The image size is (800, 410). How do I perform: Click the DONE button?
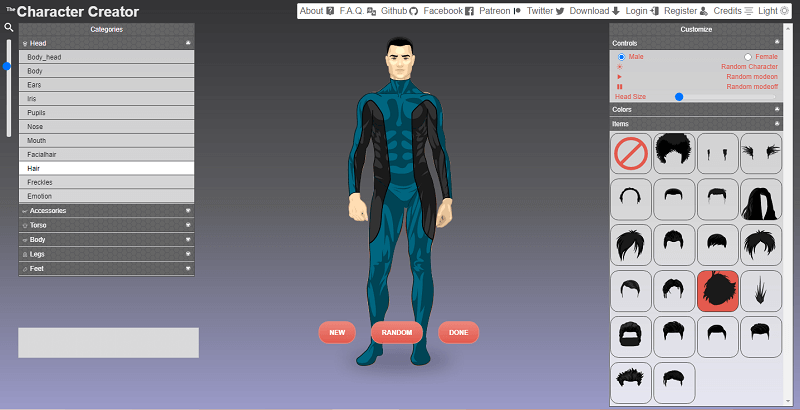(x=458, y=332)
